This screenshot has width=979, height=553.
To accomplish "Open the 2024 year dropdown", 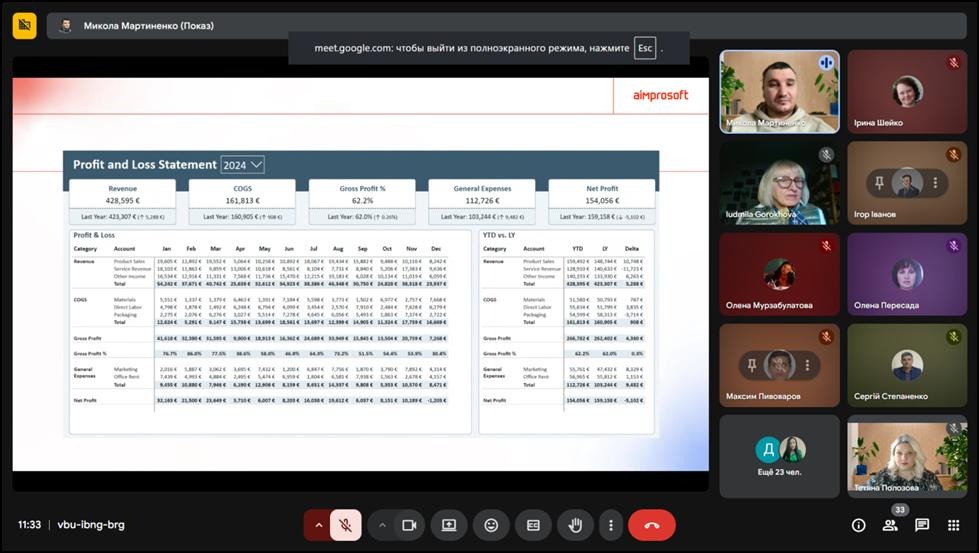I will pos(243,165).
